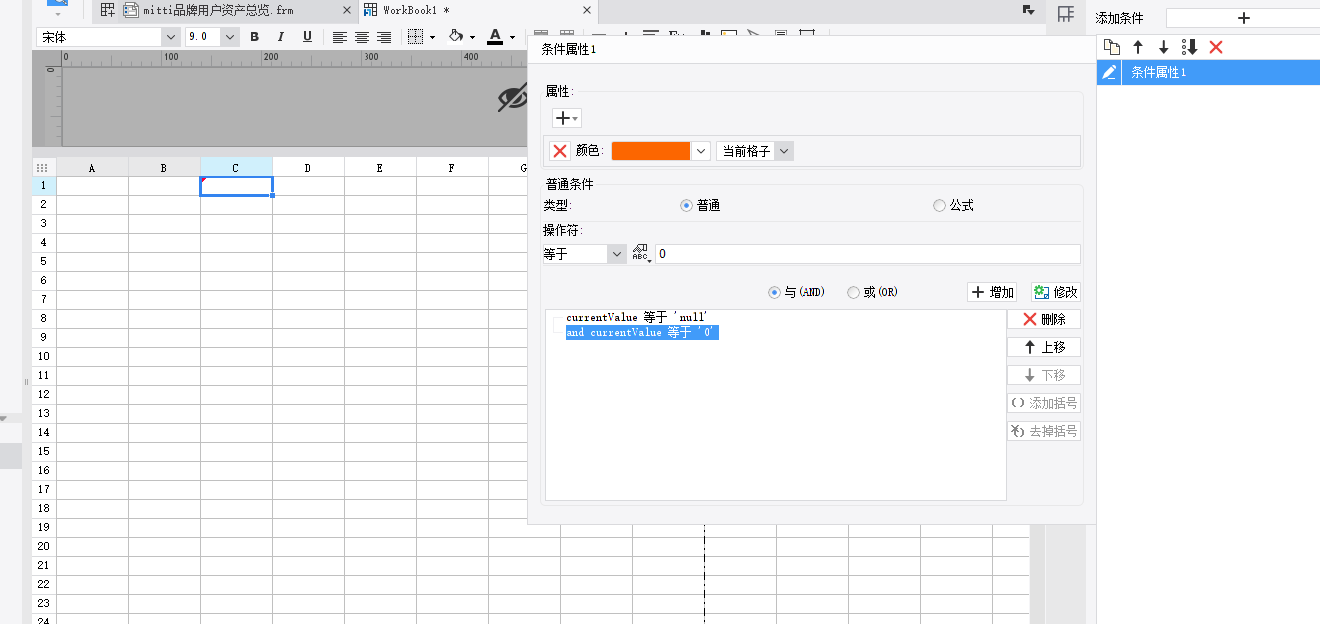1320x624 pixels.
Task: Click the 去掉括号 button
Action: [x=1044, y=431]
